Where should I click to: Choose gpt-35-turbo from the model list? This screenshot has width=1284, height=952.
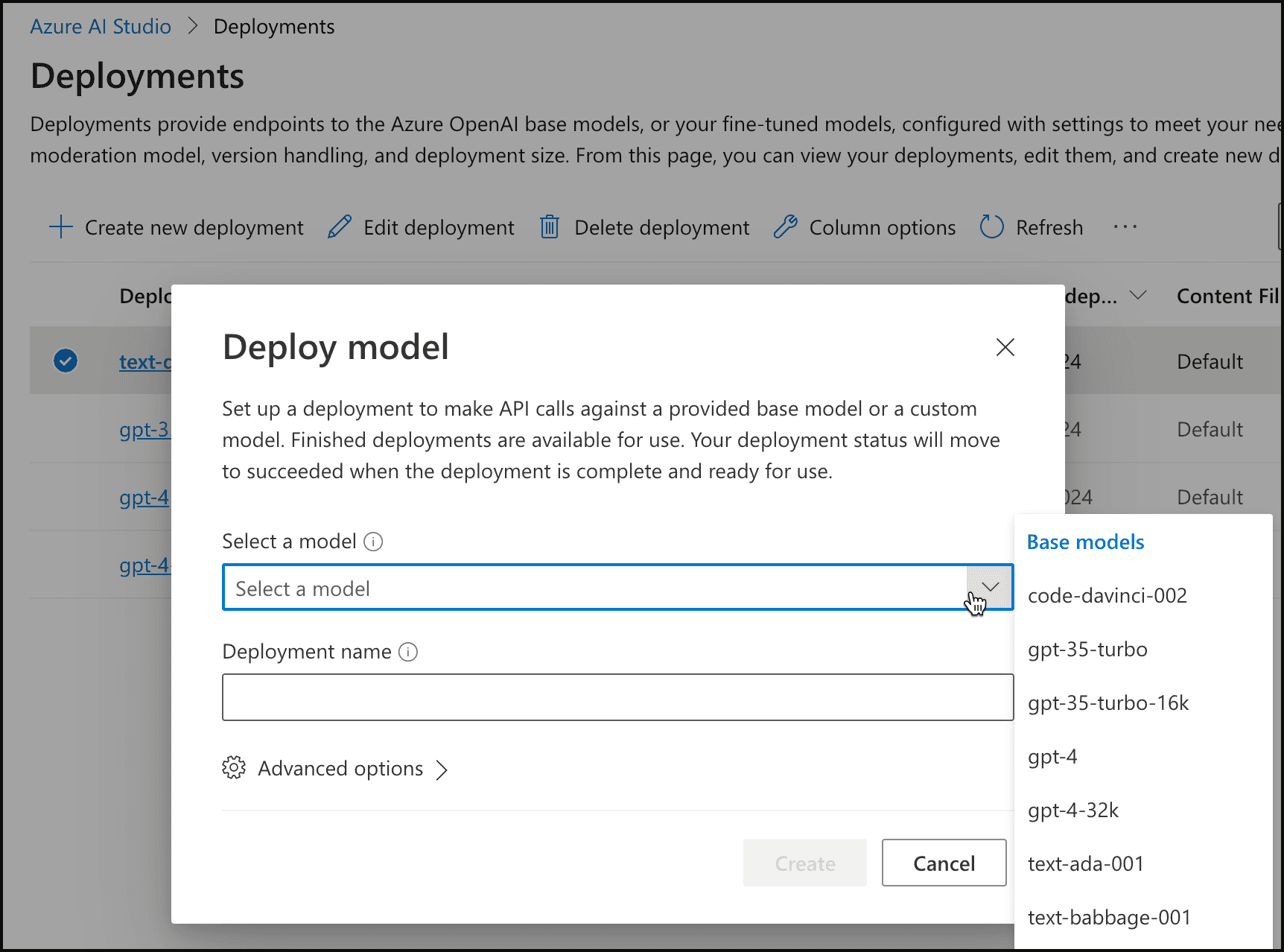point(1087,650)
